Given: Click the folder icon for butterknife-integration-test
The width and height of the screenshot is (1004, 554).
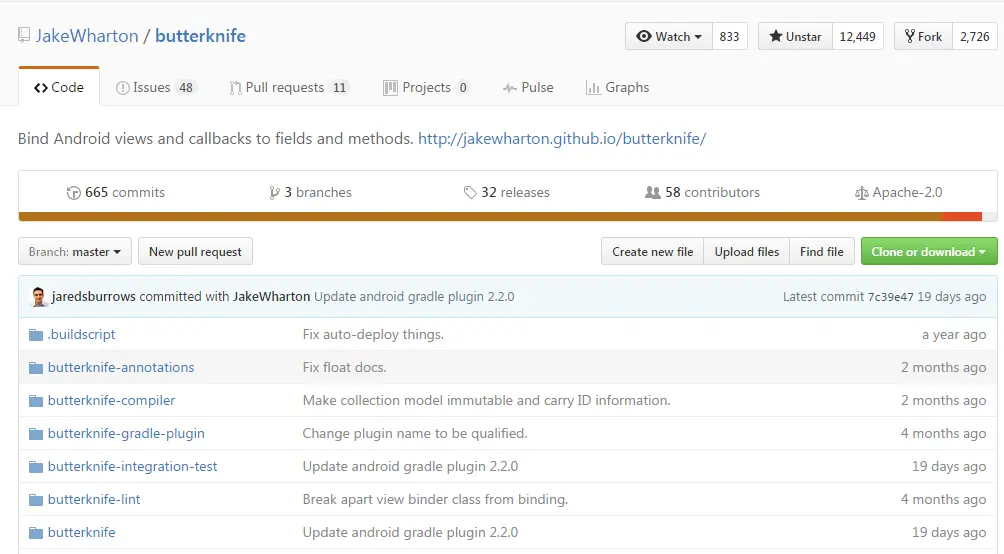Looking at the screenshot, I should tap(36, 467).
